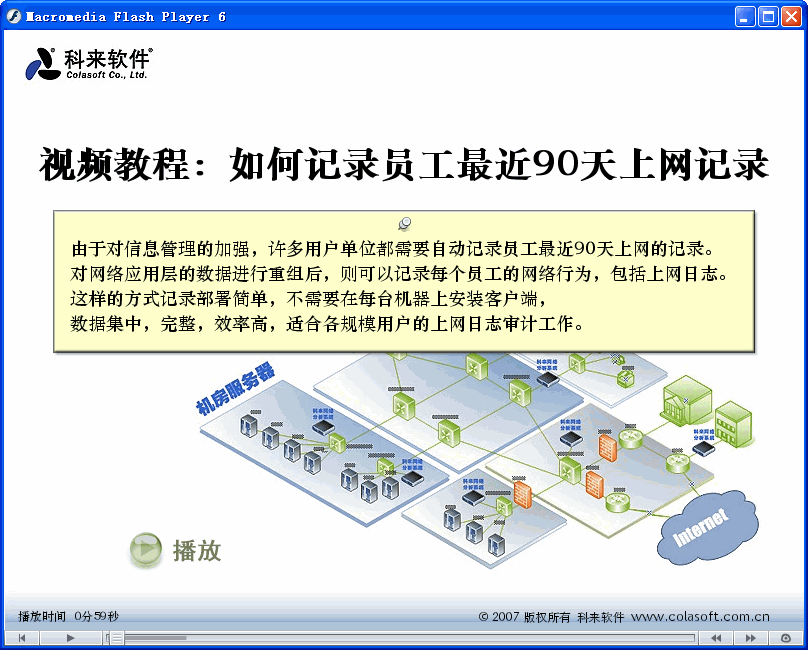The height and width of the screenshot is (650, 808).
Task: Click the fast forward double-arrow button
Action: (x=751, y=638)
